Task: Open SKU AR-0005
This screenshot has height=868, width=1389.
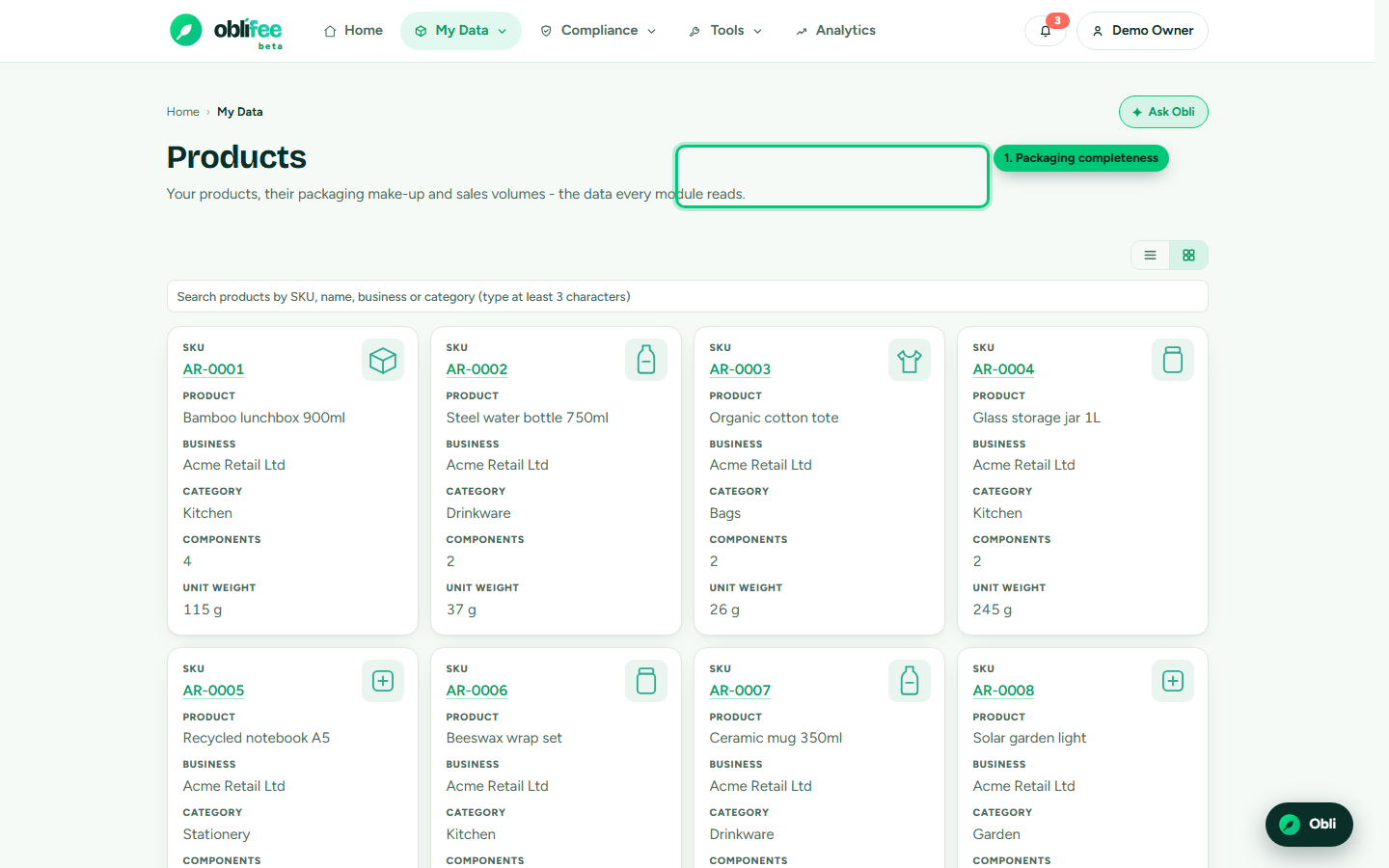Action: 213,691
